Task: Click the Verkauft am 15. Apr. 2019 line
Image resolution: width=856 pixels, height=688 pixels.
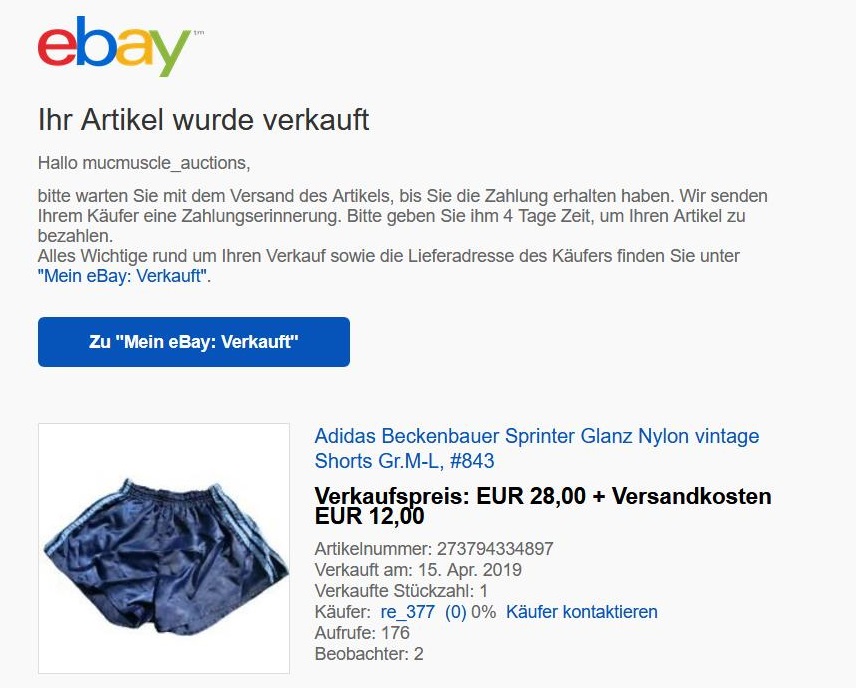Action: coord(418,570)
